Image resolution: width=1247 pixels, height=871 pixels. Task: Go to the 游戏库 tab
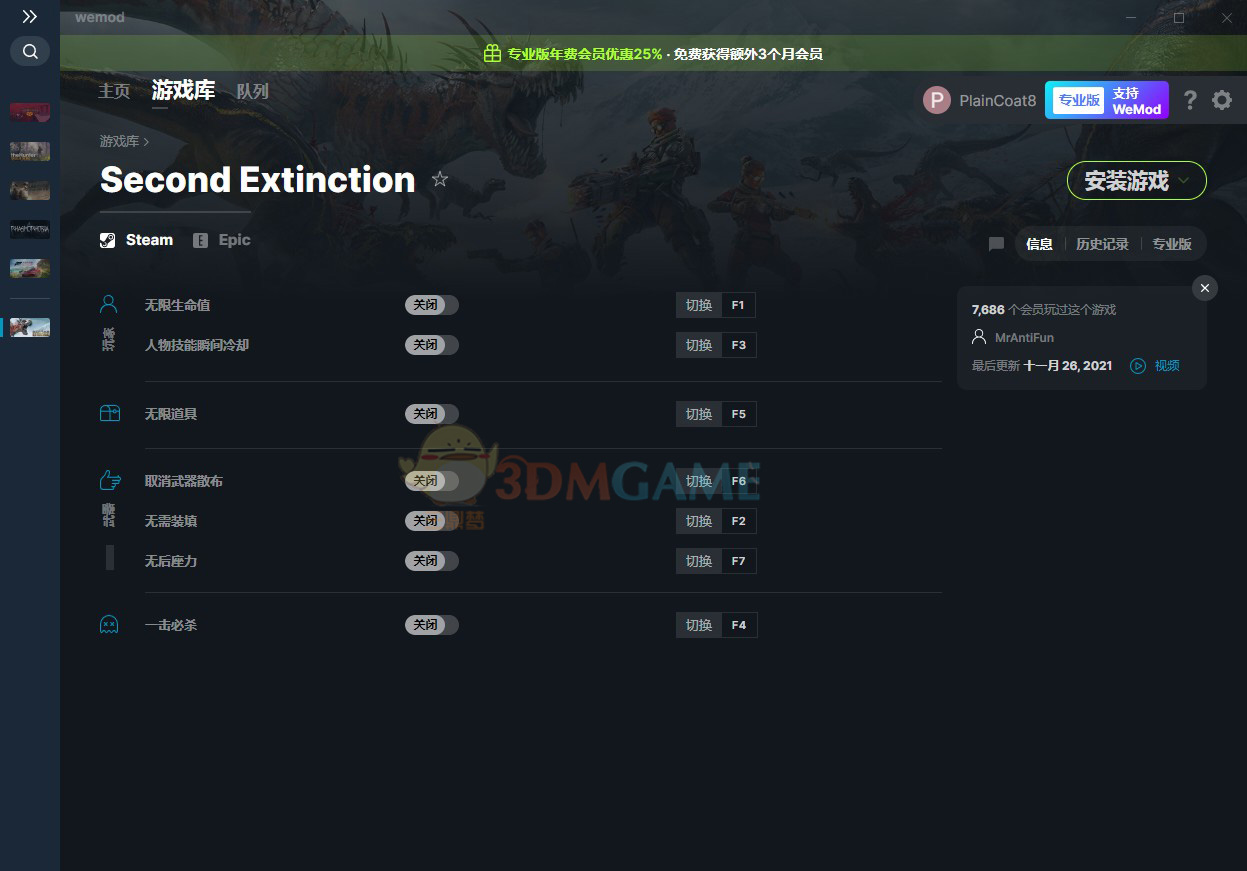(x=183, y=91)
